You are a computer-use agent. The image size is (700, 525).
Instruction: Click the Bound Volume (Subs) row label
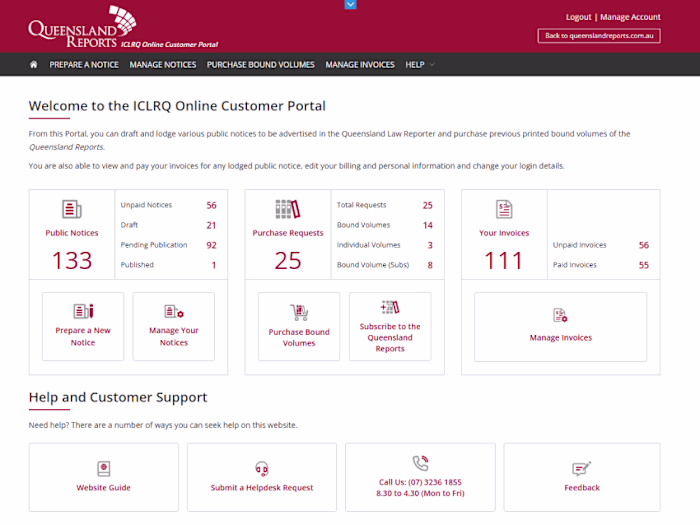tap(373, 265)
